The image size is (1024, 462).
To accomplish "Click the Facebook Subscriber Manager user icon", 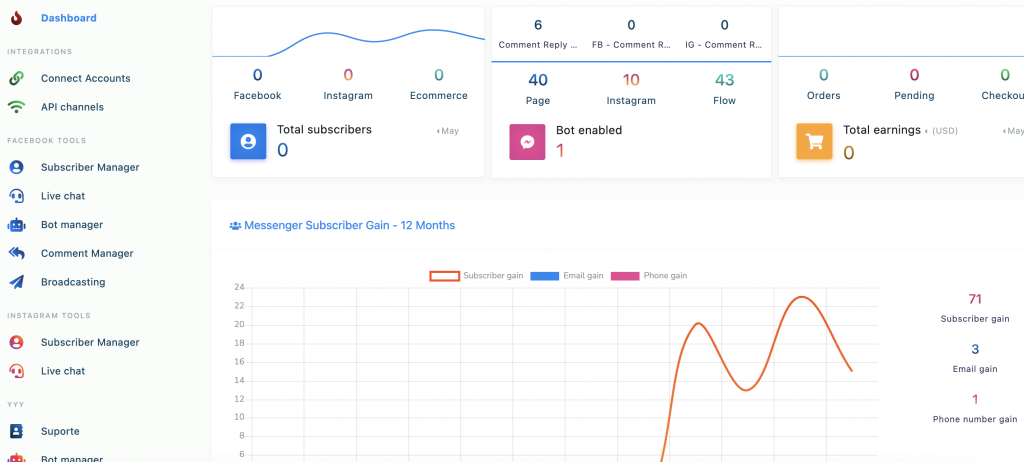I will [x=16, y=167].
